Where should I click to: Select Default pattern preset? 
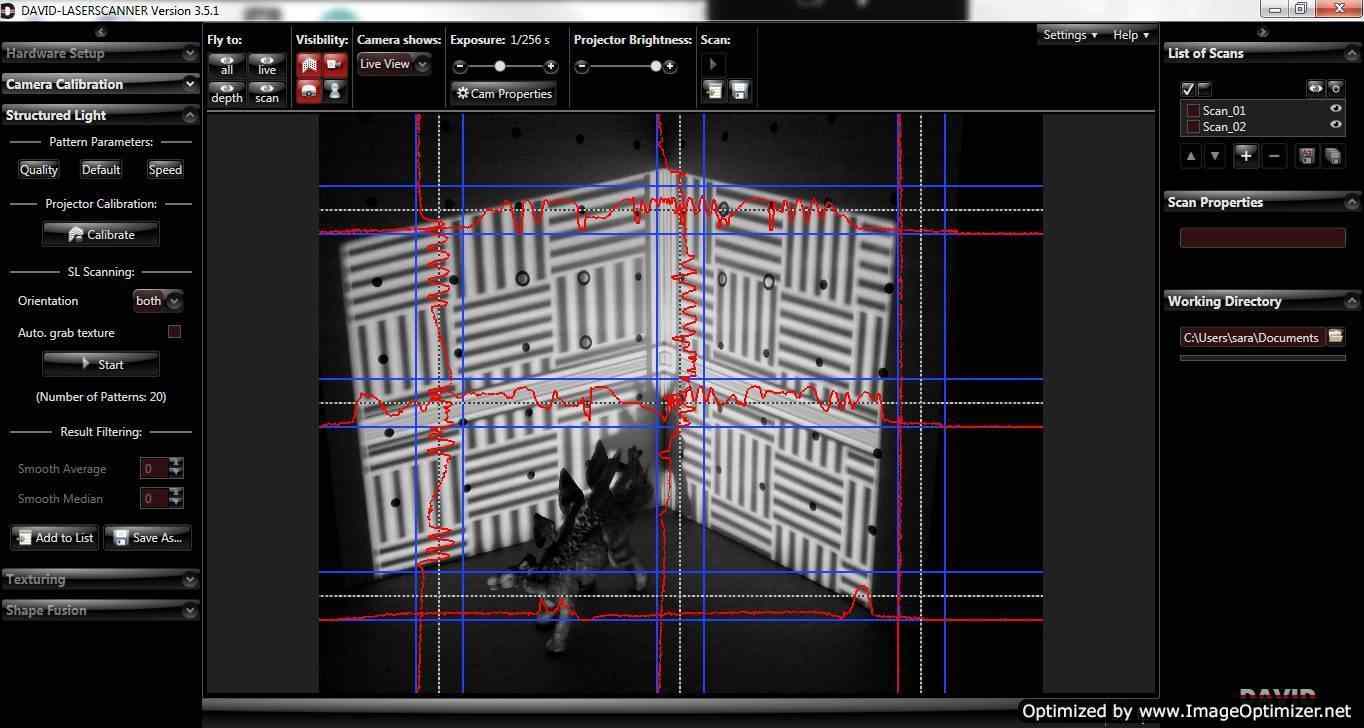(101, 170)
